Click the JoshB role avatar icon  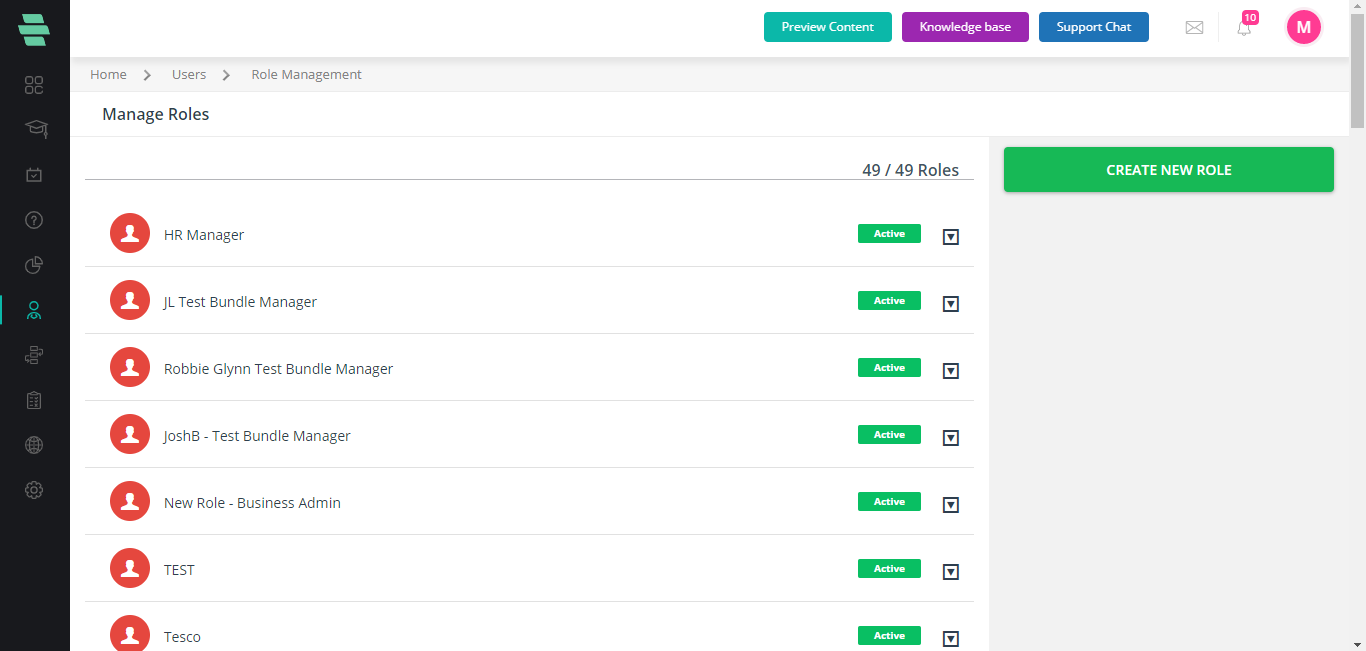coord(130,434)
